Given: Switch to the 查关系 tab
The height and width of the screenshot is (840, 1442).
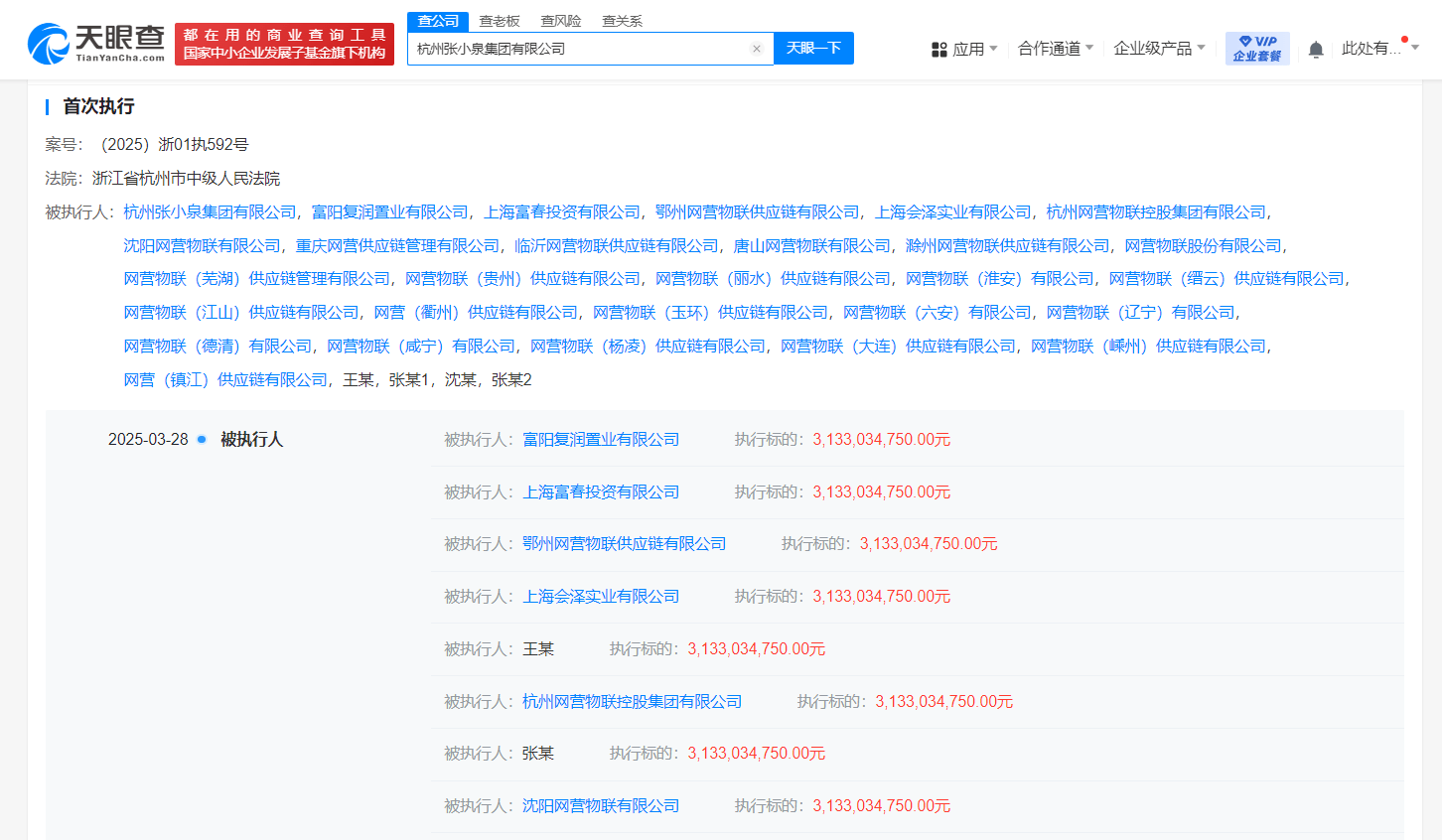Looking at the screenshot, I should point(624,20).
